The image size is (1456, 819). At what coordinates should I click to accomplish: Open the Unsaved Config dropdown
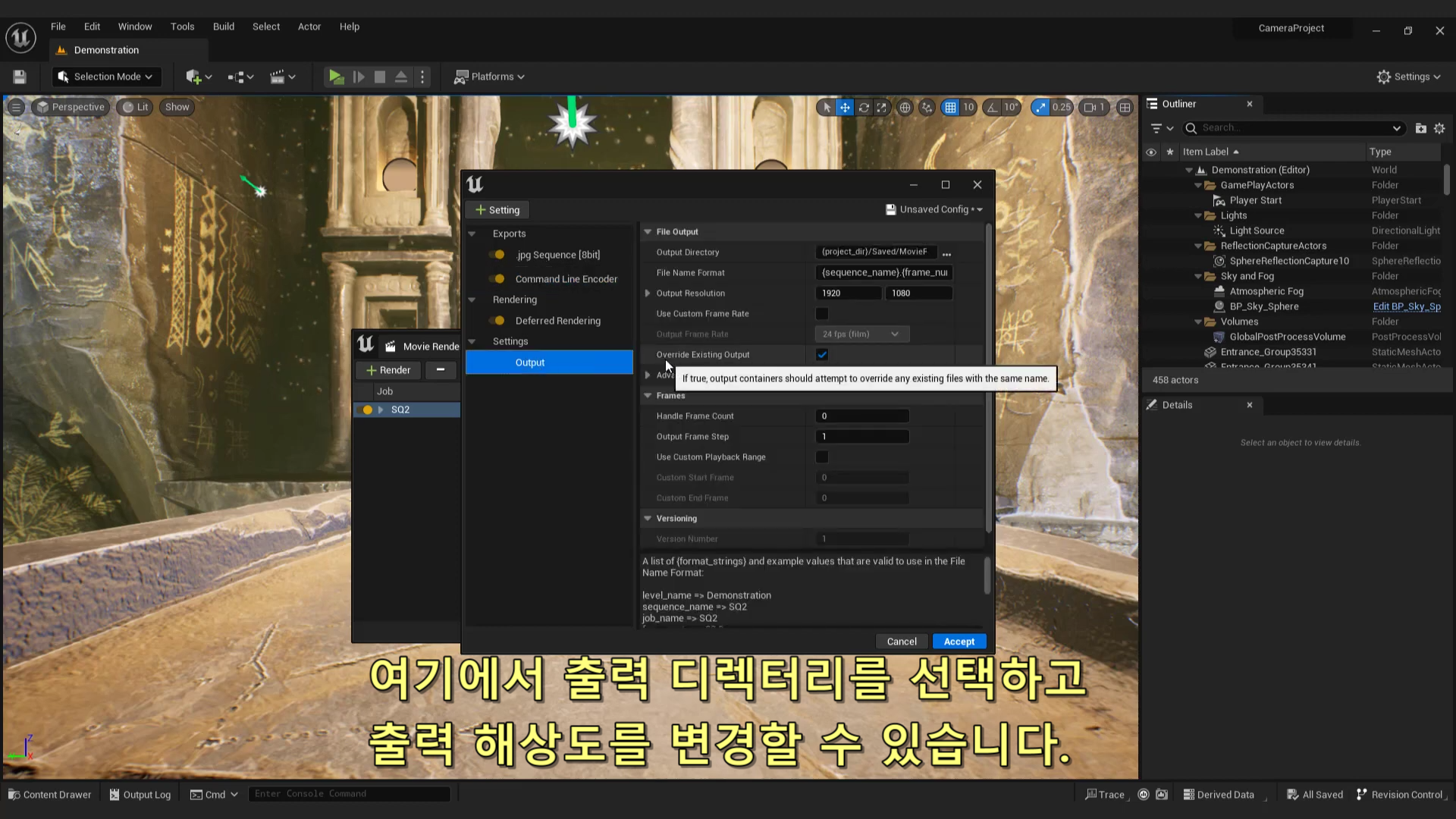934,210
